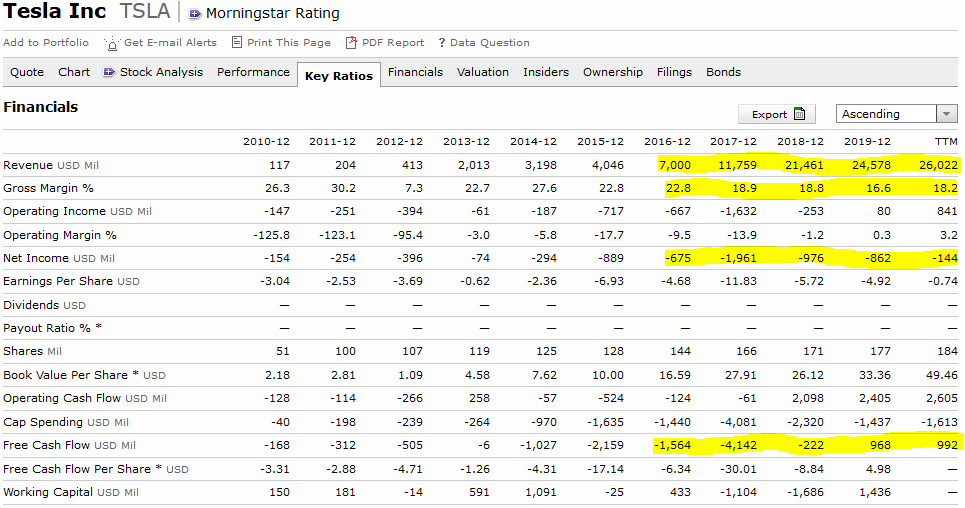Image resolution: width=965 pixels, height=508 pixels.
Task: Open the Ascending sort order dropdown
Action: pyautogui.click(x=887, y=114)
